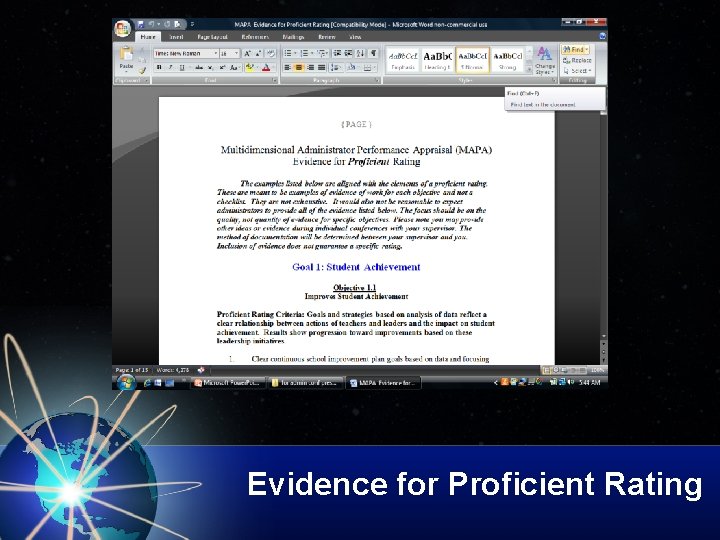Toggle show paragraph marks

[x=373, y=53]
